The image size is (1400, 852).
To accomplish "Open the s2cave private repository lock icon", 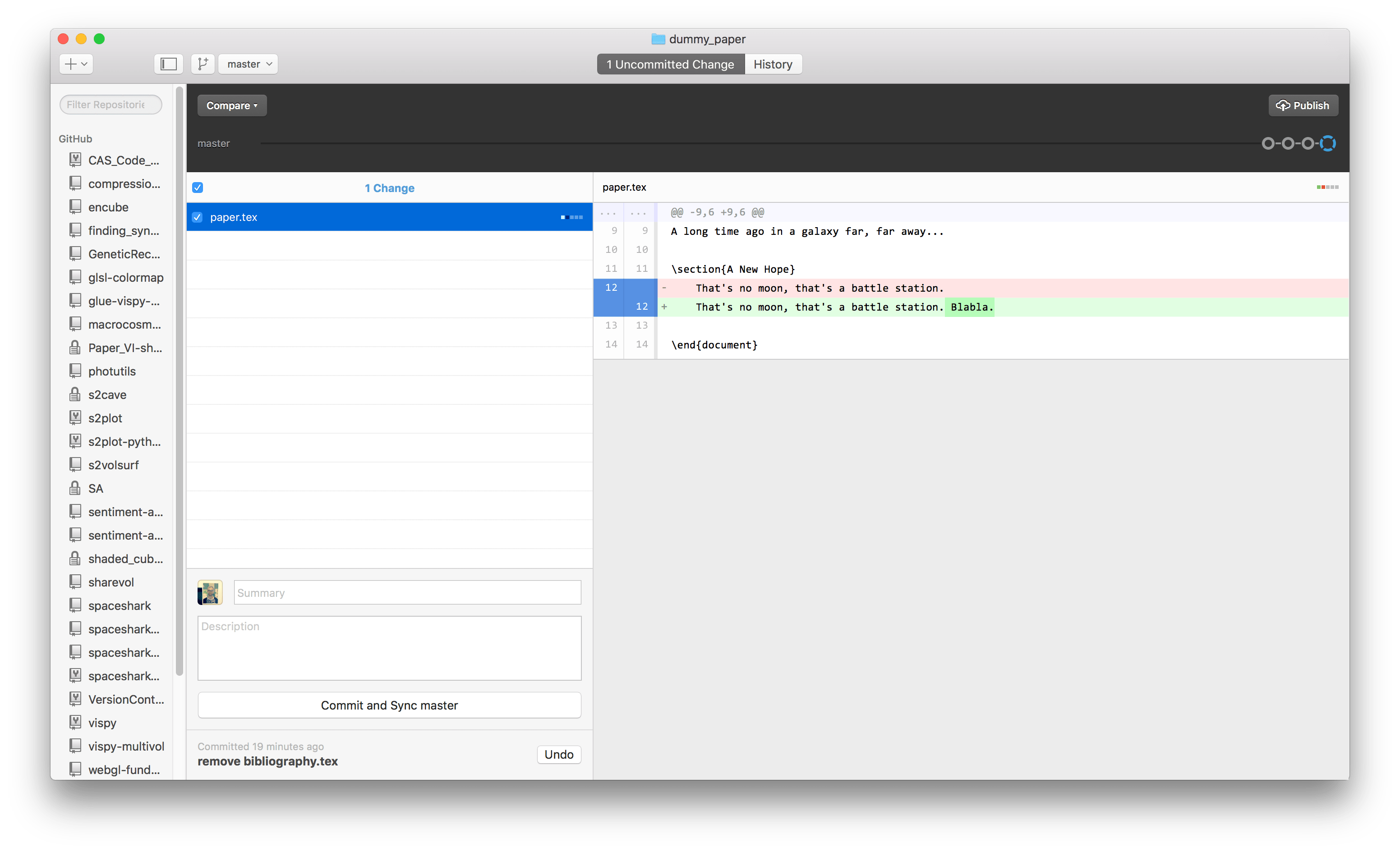I will tap(75, 394).
